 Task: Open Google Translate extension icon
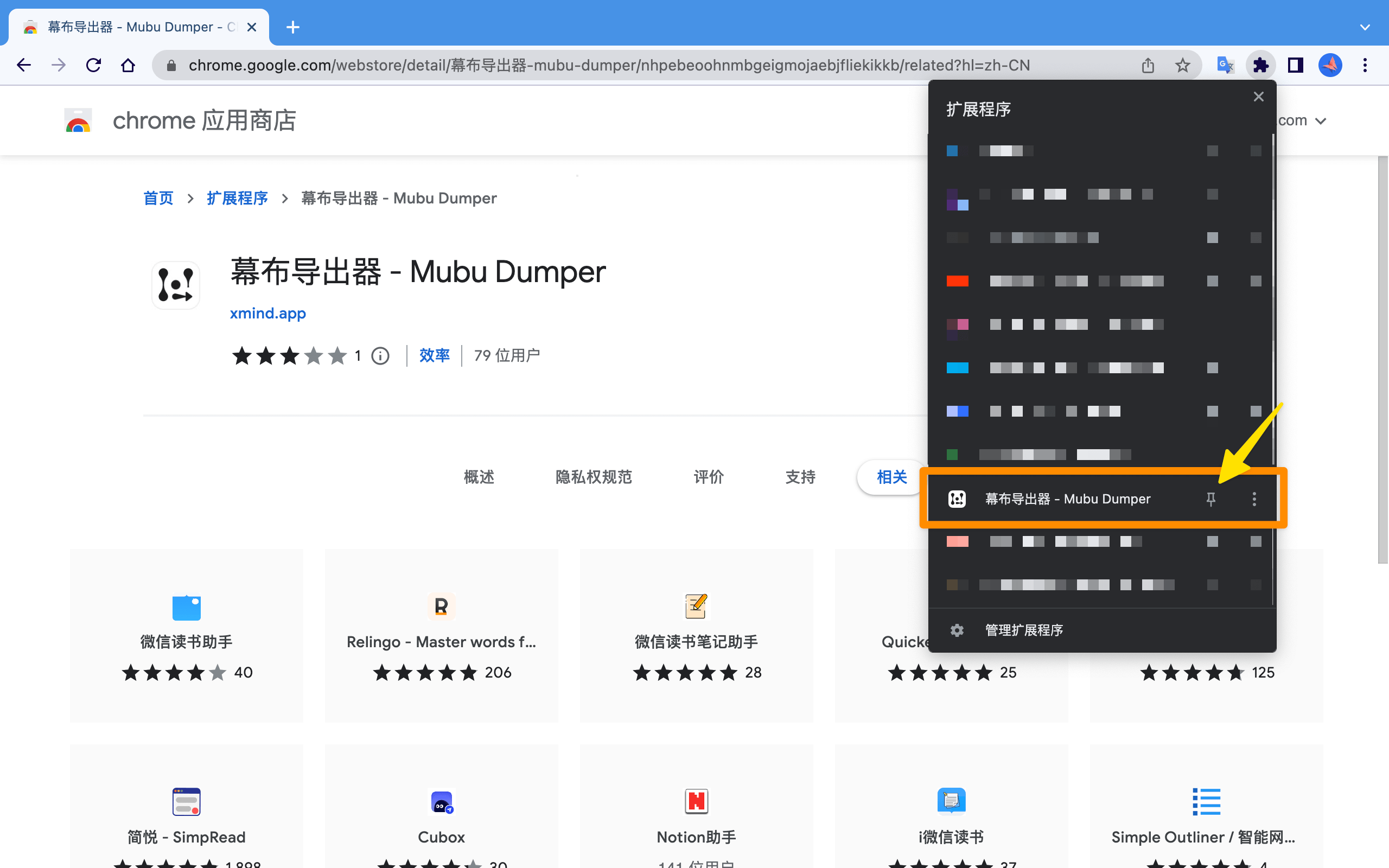[x=1226, y=65]
